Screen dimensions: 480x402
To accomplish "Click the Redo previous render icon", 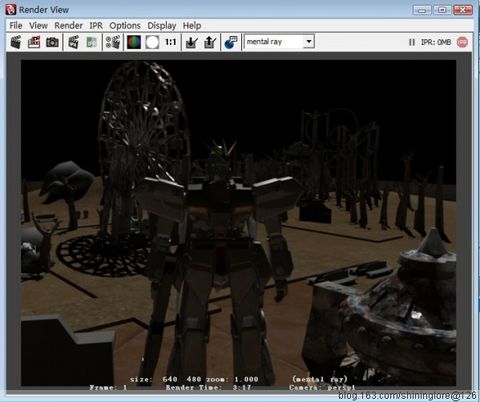I will [x=16, y=42].
